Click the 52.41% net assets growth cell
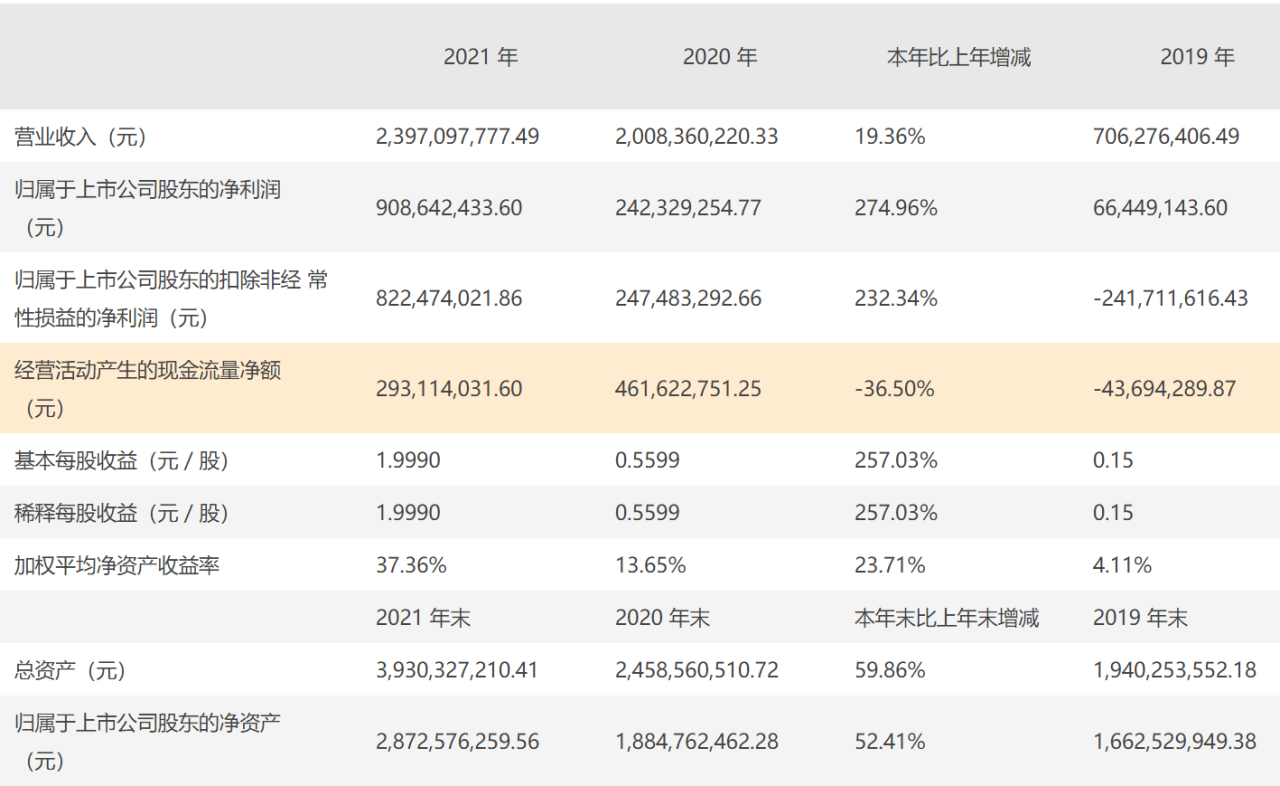This screenshot has width=1280, height=786. 890,742
